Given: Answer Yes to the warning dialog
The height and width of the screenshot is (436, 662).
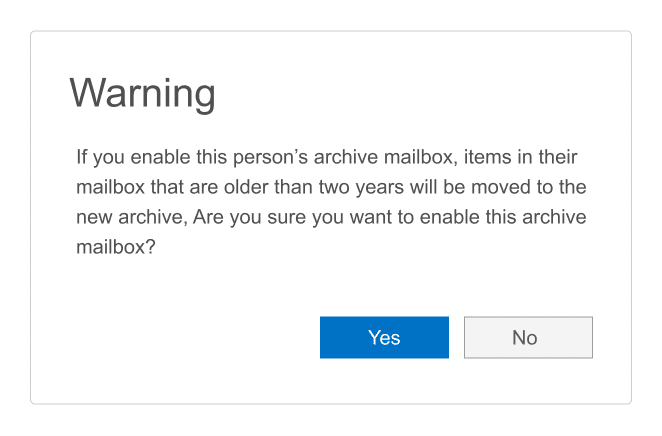Looking at the screenshot, I should coord(384,337).
